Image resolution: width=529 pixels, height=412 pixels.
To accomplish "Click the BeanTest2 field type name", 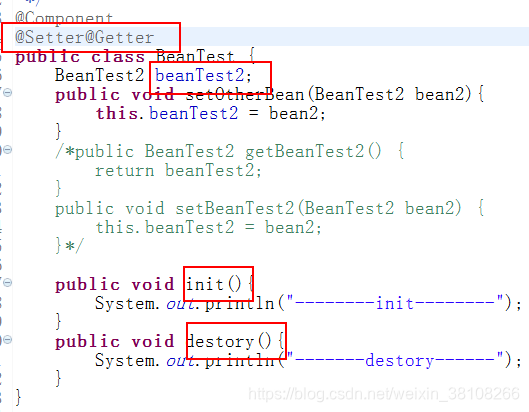I will point(99,75).
